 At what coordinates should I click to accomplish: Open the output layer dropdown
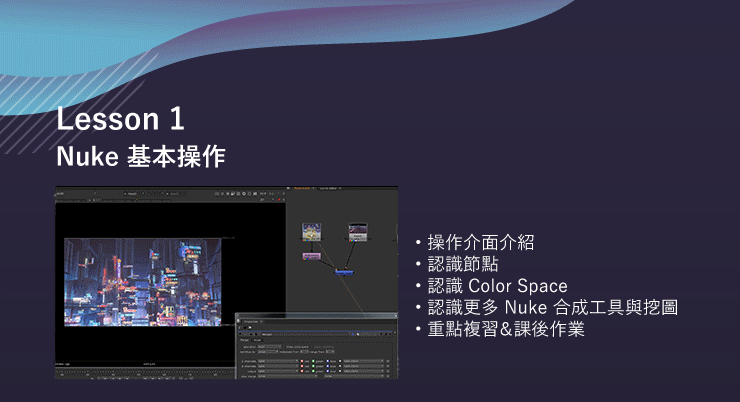point(278,371)
